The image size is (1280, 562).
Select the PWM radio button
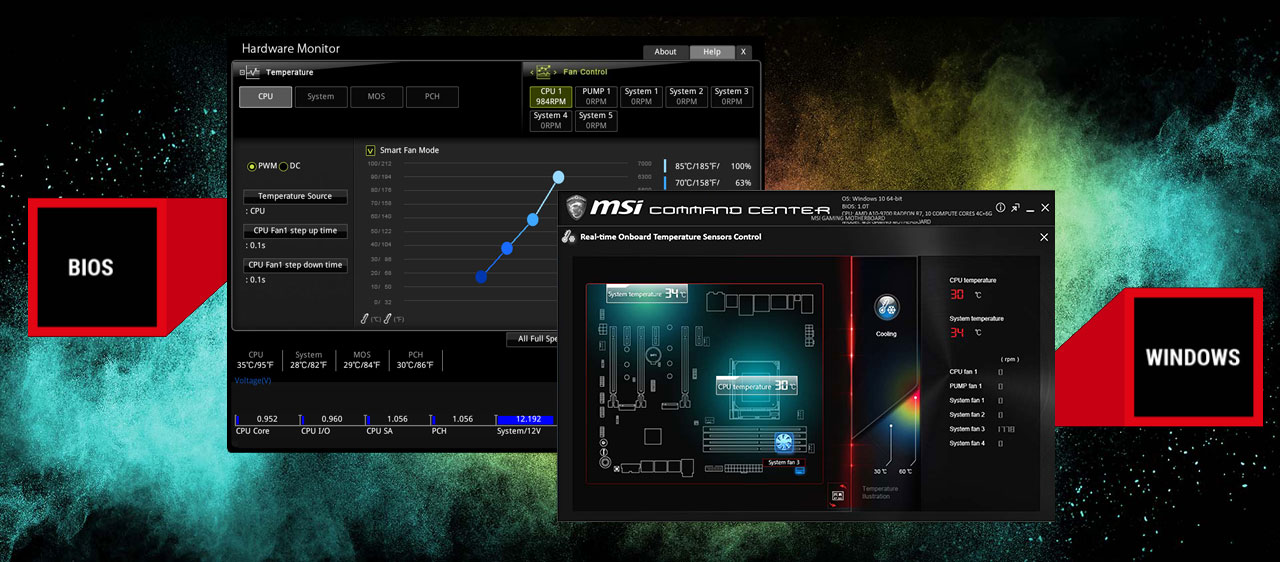click(x=252, y=166)
